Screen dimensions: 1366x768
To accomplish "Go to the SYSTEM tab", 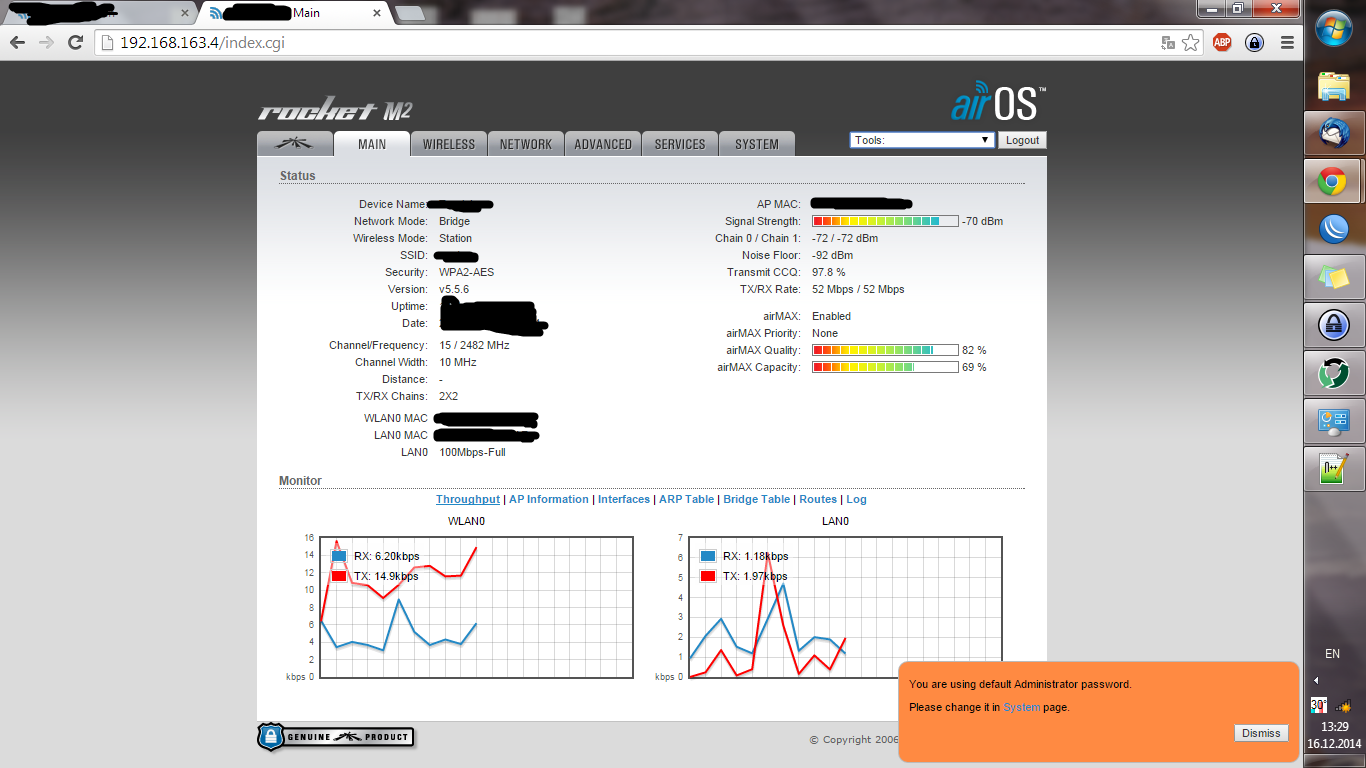I will tap(756, 144).
